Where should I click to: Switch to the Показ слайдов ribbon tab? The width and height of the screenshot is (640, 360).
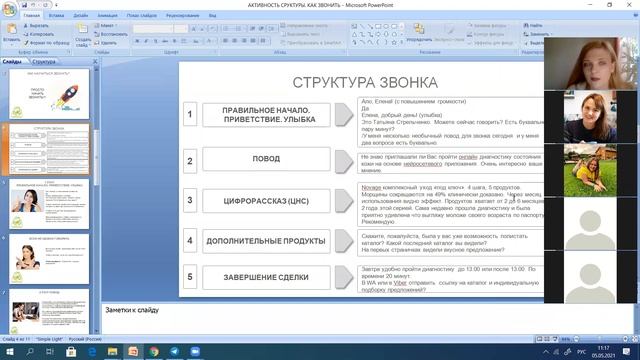tap(142, 16)
